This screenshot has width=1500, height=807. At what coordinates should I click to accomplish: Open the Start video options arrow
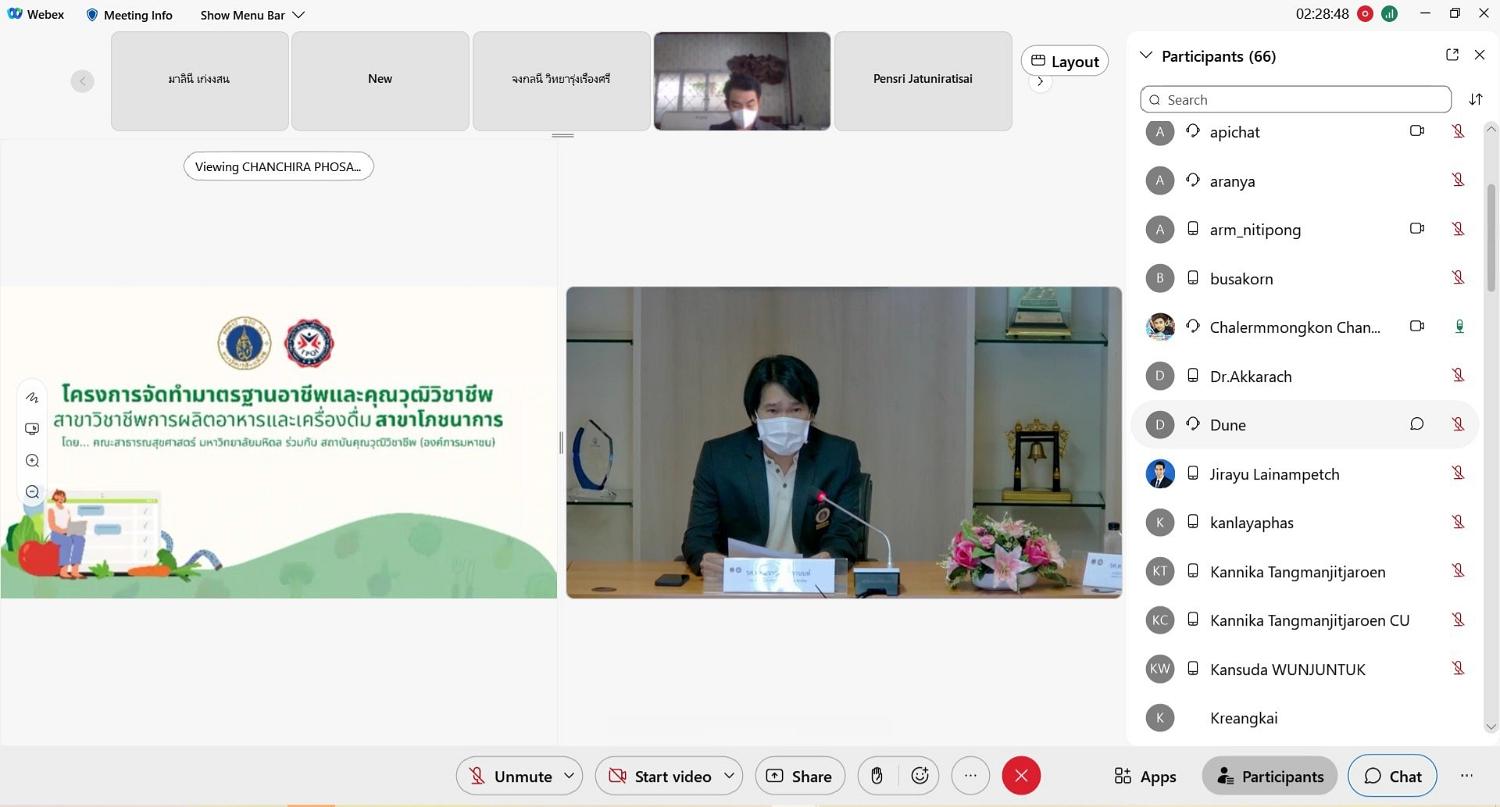[x=730, y=776]
